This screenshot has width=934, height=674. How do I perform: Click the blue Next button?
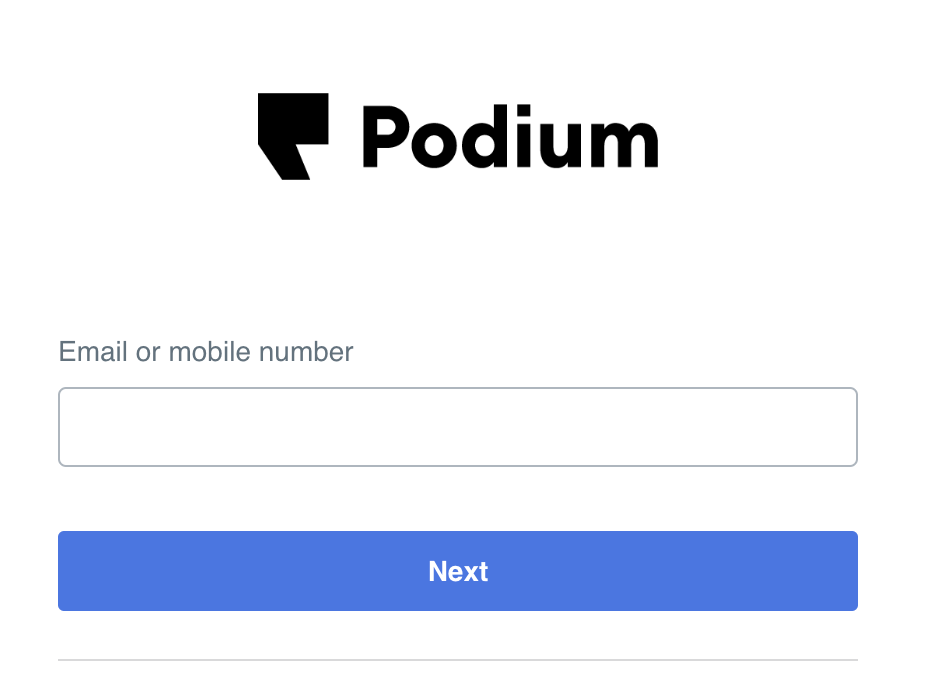(x=457, y=571)
